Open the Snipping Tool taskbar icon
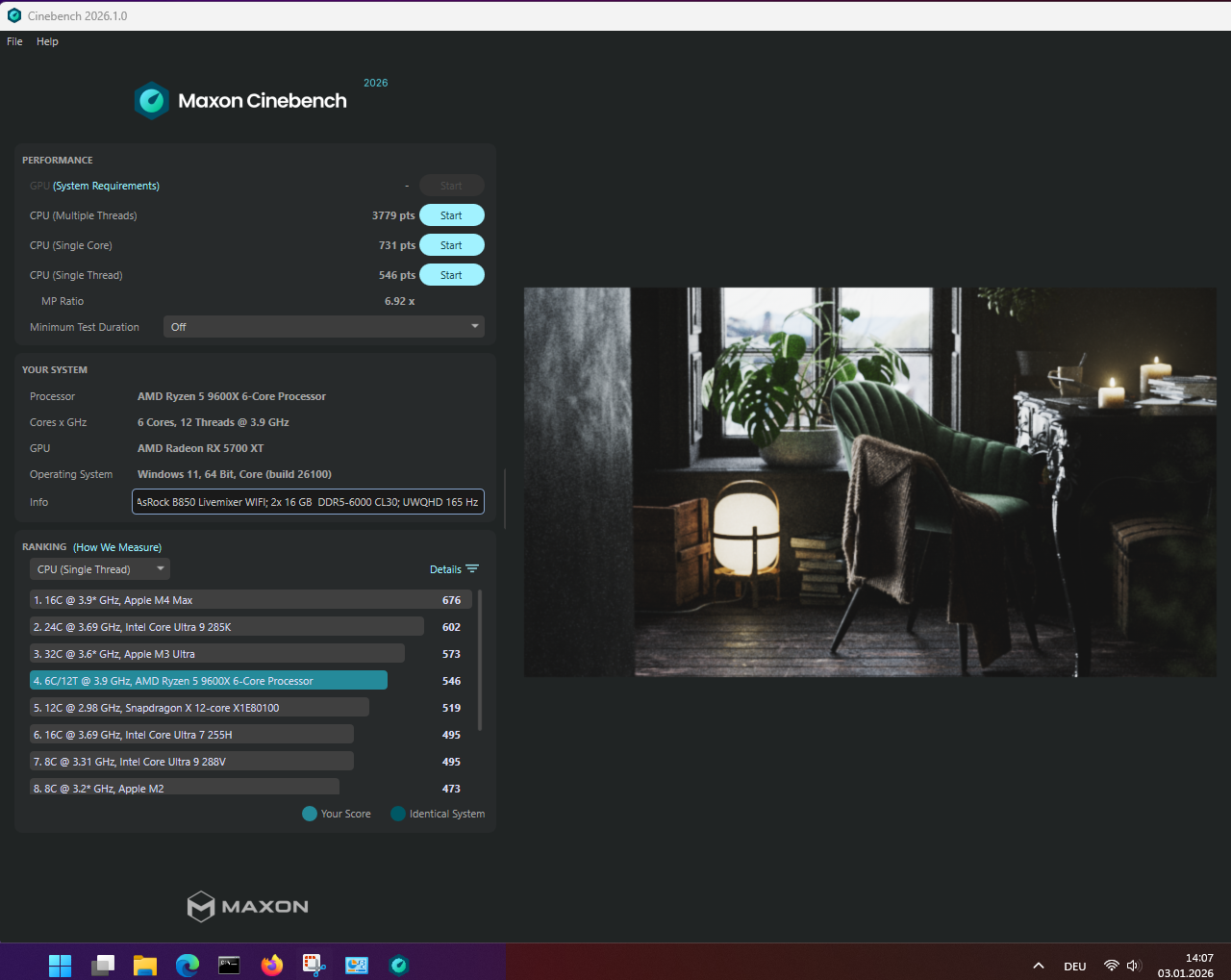Viewport: 1231px width, 980px height. tap(314, 965)
